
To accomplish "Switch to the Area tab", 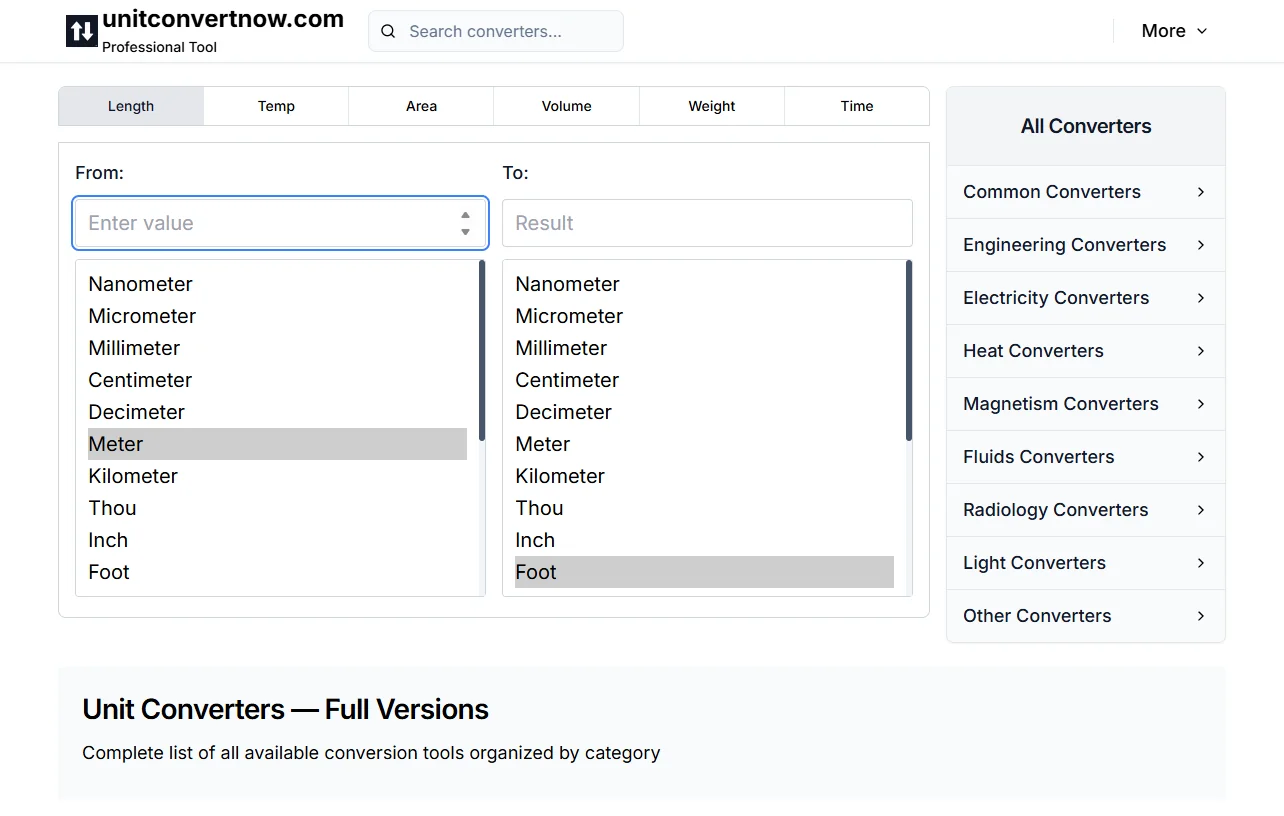I will (x=421, y=106).
